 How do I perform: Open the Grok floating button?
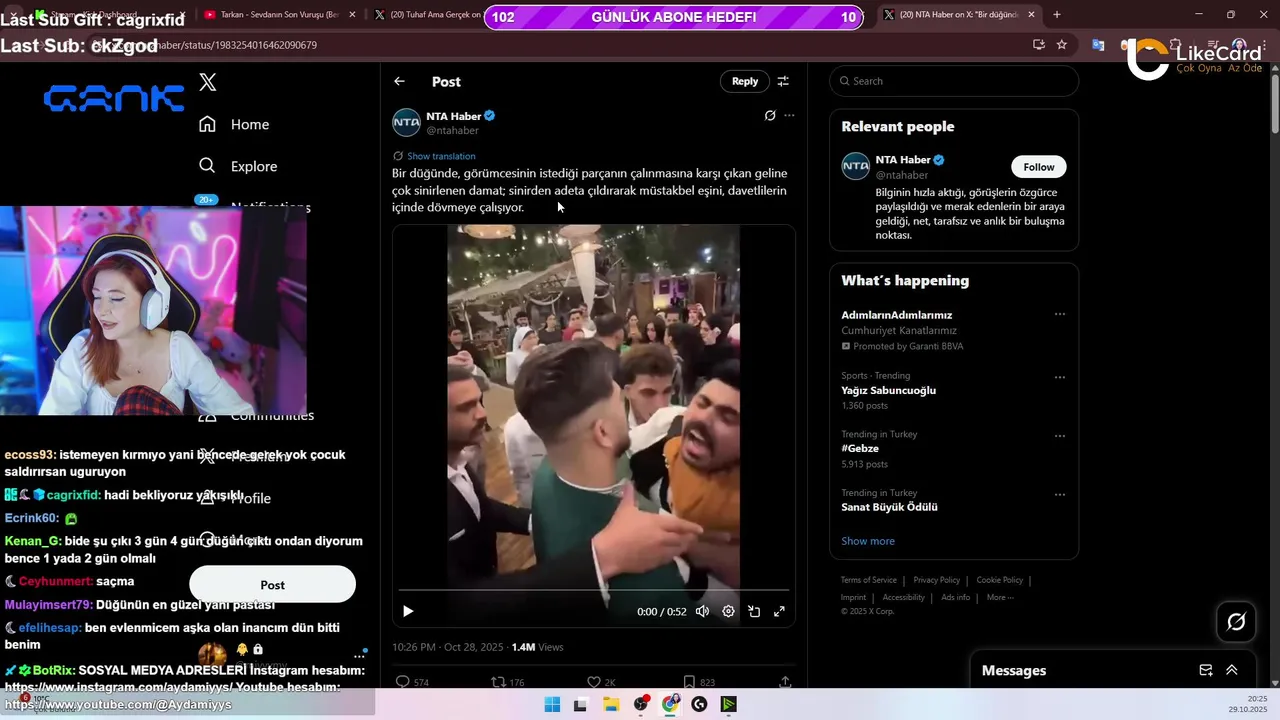point(1236,622)
